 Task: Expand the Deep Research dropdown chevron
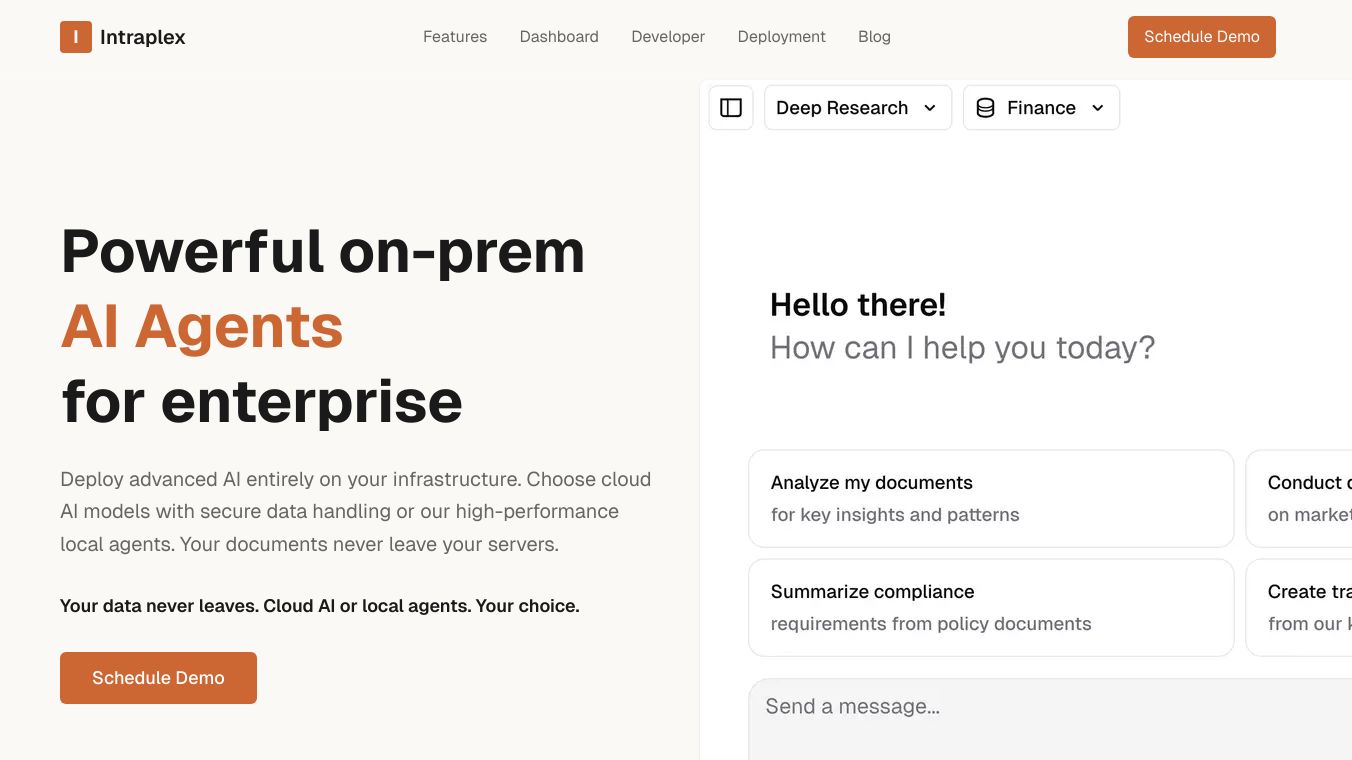[x=930, y=108]
